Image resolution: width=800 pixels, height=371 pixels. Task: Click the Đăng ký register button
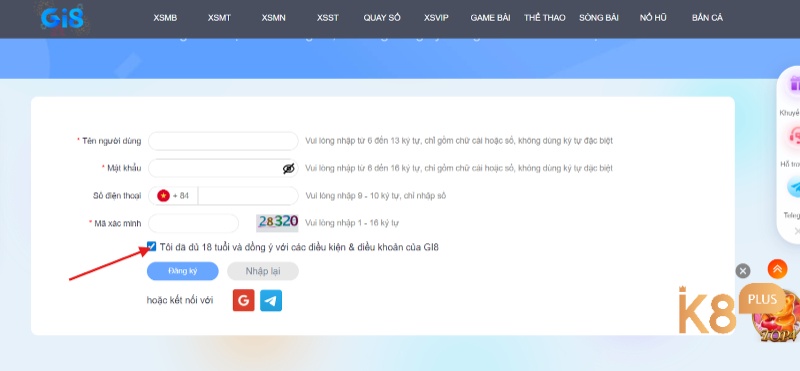point(183,271)
